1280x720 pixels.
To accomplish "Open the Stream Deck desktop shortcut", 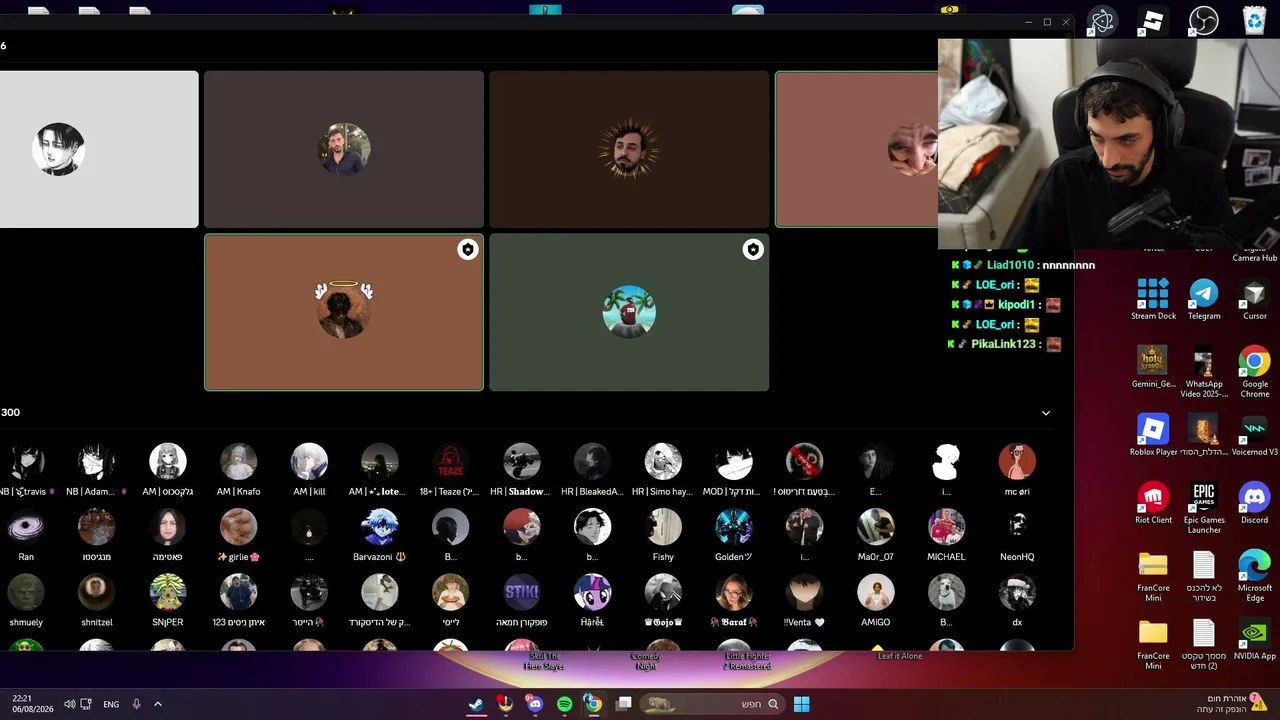I will [1153, 299].
